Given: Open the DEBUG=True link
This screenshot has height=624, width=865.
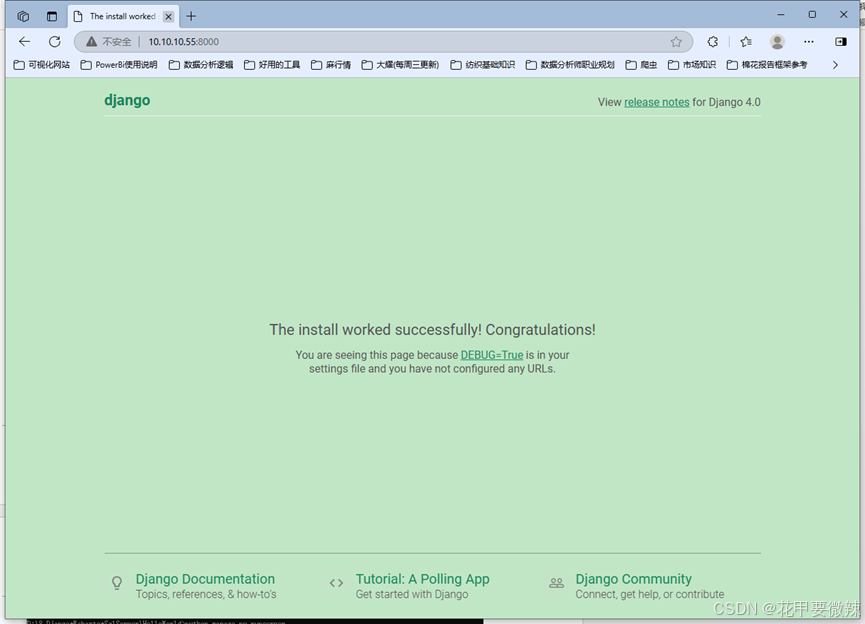Looking at the screenshot, I should [x=492, y=355].
